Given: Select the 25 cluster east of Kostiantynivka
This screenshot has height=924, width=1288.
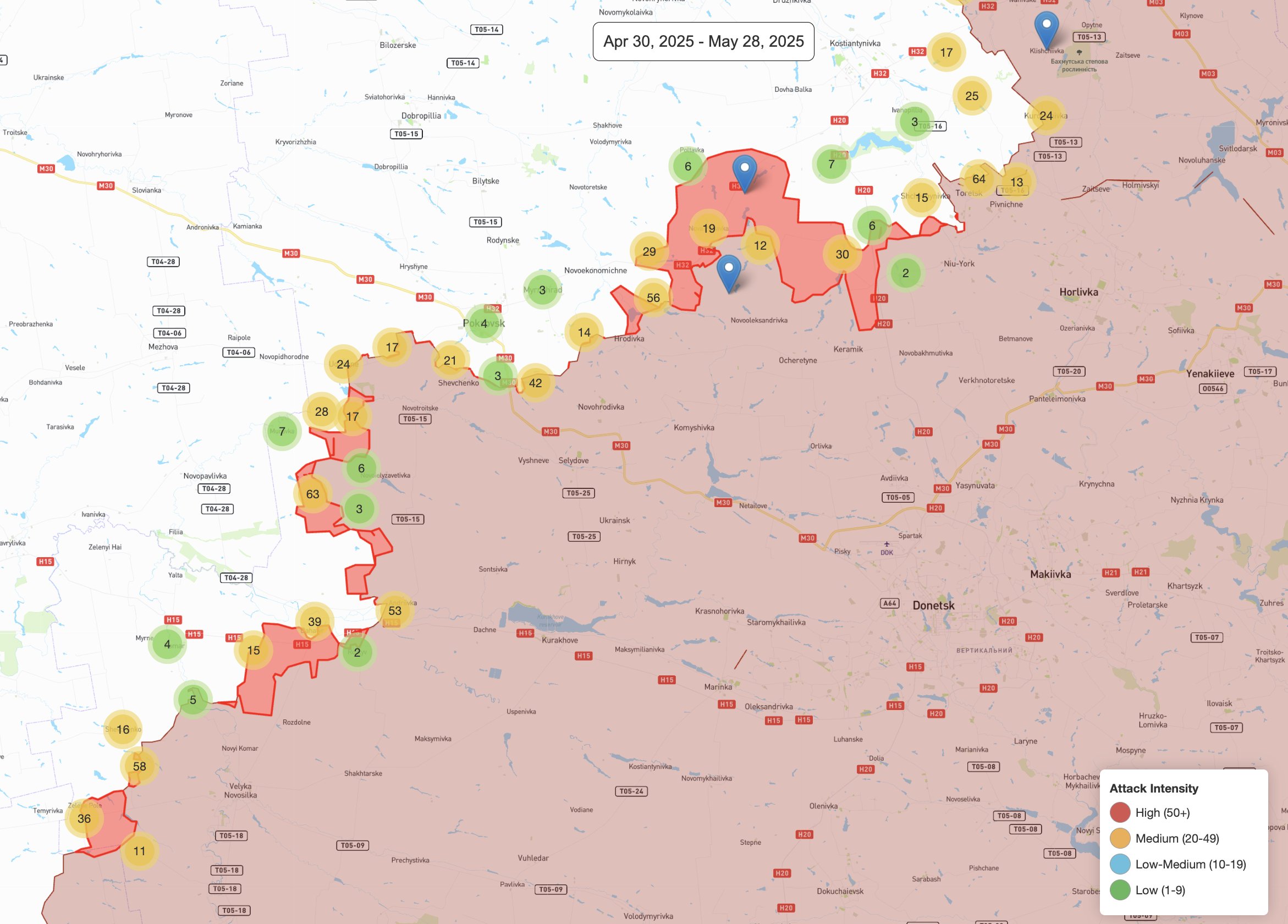Looking at the screenshot, I should tap(972, 96).
